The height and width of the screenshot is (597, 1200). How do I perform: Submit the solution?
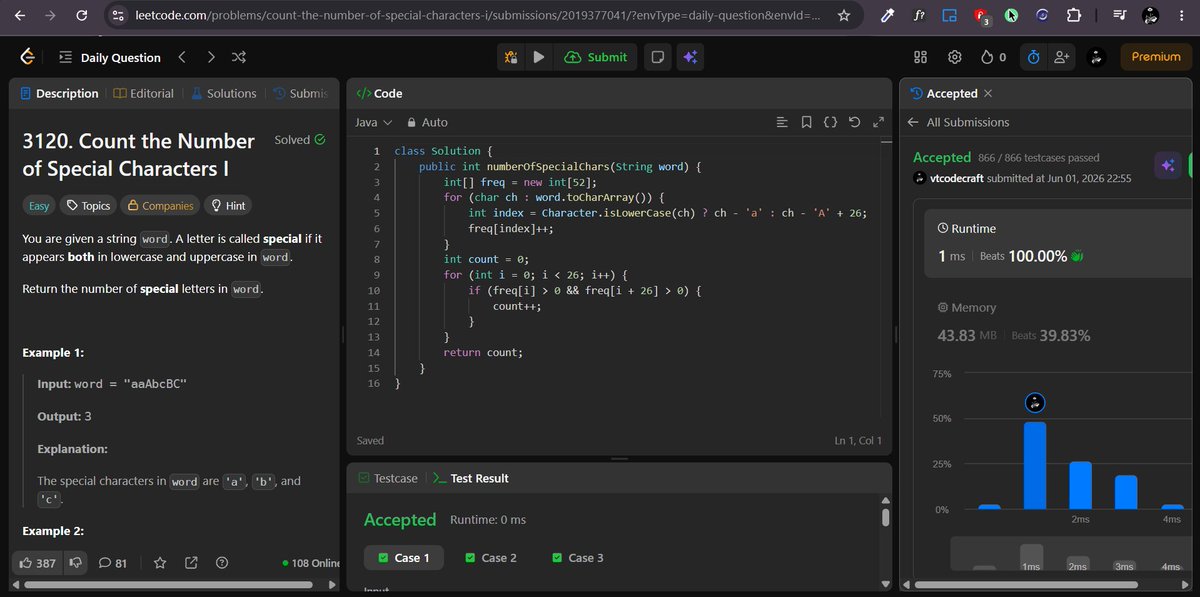point(596,57)
